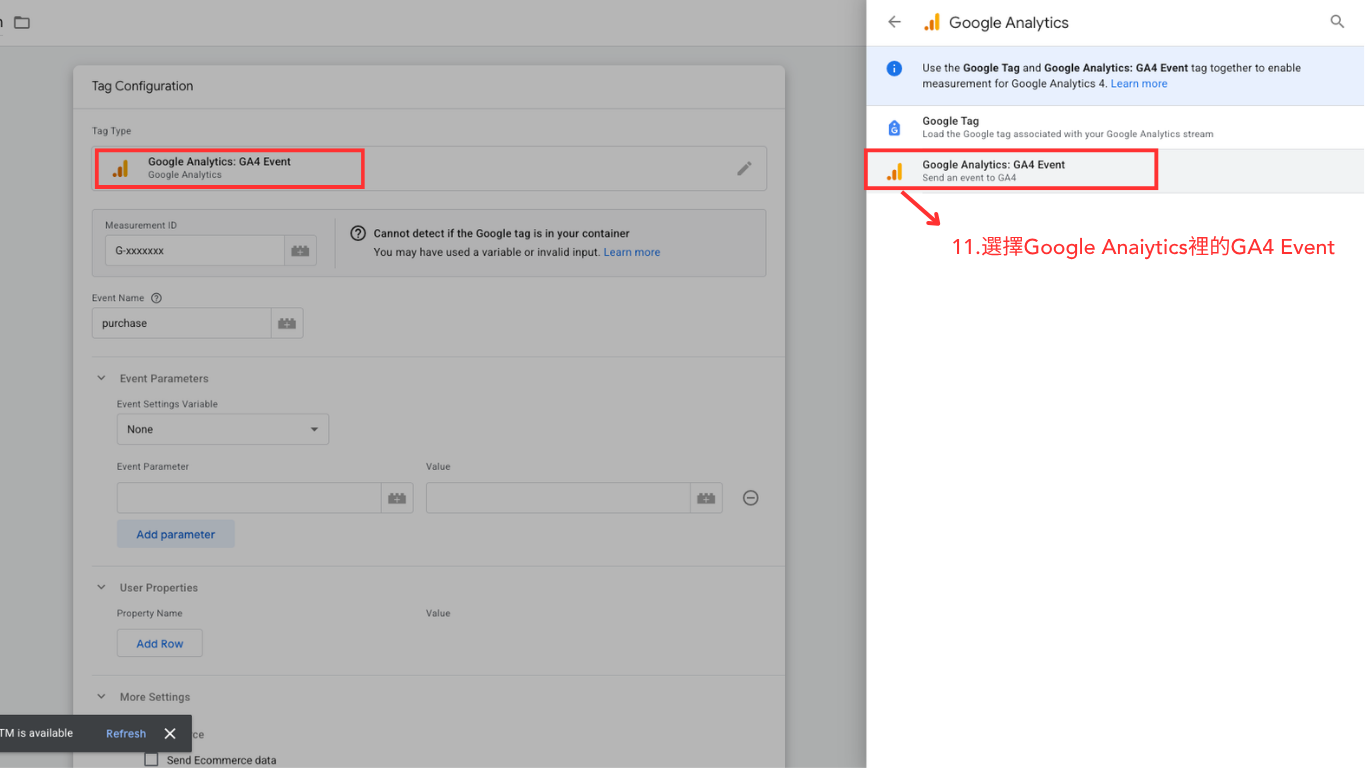The width and height of the screenshot is (1366, 768).
Task: Select the Google Tag option
Action: [x=1066, y=127]
